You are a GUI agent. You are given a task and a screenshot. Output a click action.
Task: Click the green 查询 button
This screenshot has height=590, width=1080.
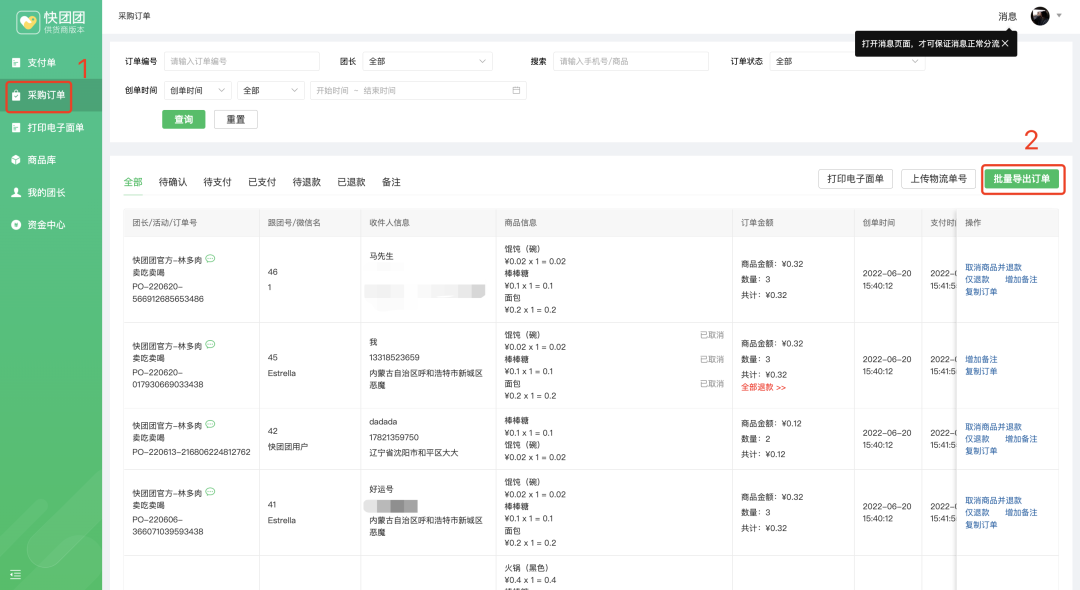tap(183, 119)
